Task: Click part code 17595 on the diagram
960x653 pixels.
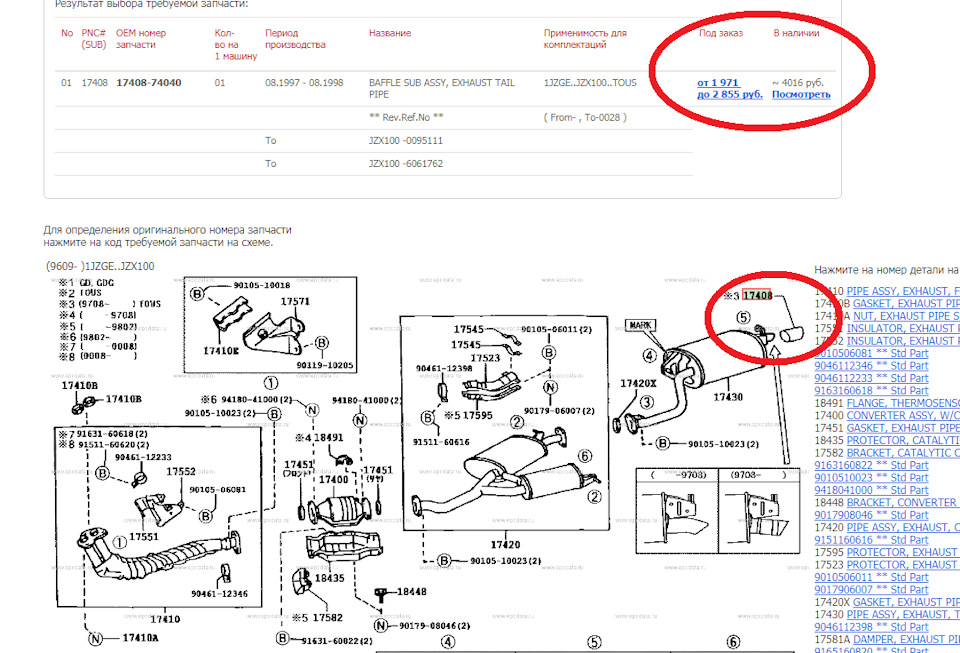Action: pos(478,416)
